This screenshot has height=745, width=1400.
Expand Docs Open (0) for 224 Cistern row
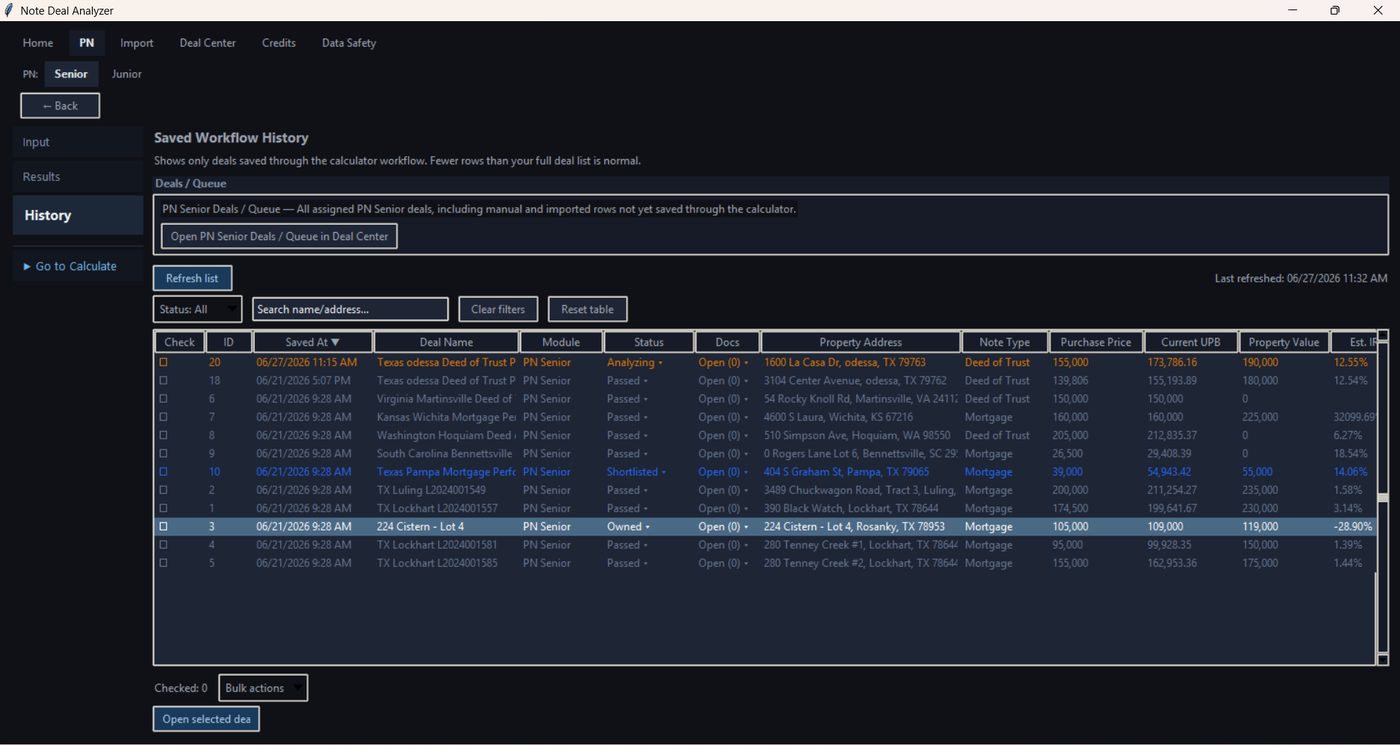point(723,526)
